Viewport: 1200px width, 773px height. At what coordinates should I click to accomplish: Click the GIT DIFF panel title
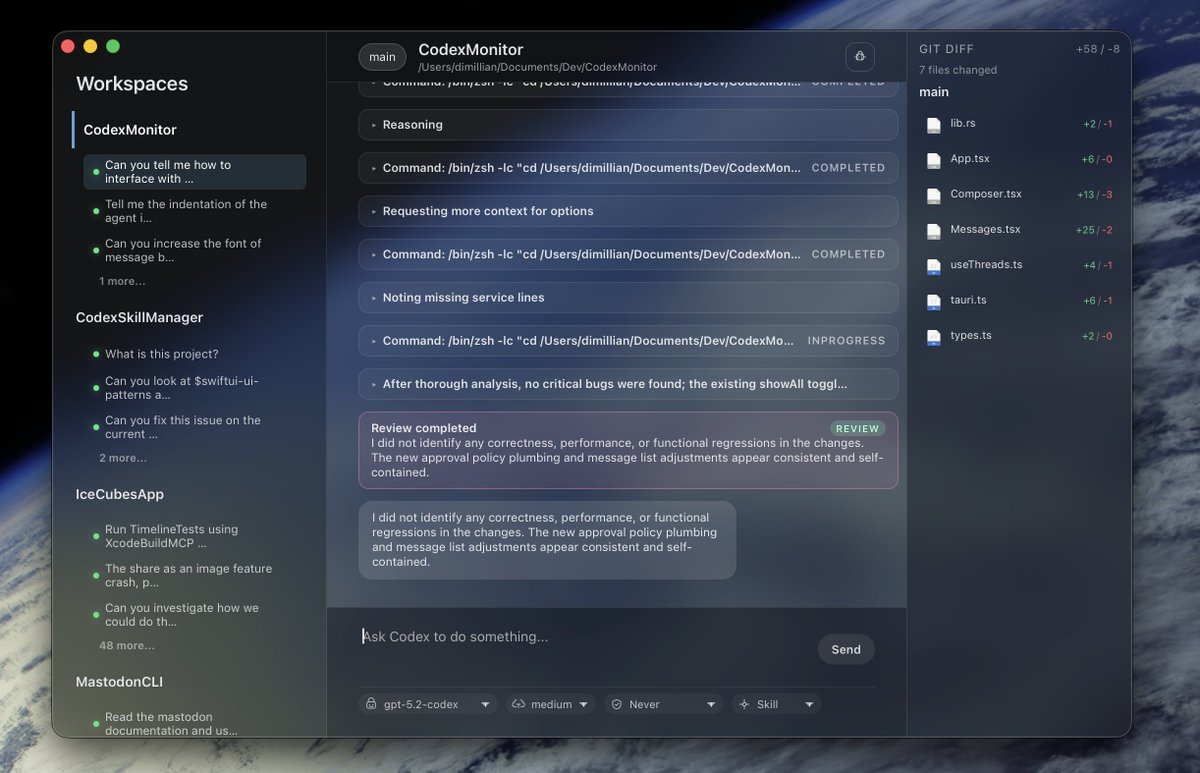pos(946,49)
